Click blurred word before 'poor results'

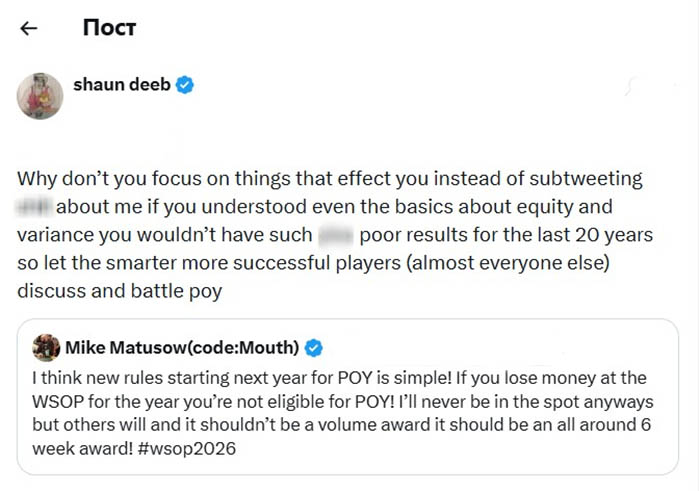[336, 235]
